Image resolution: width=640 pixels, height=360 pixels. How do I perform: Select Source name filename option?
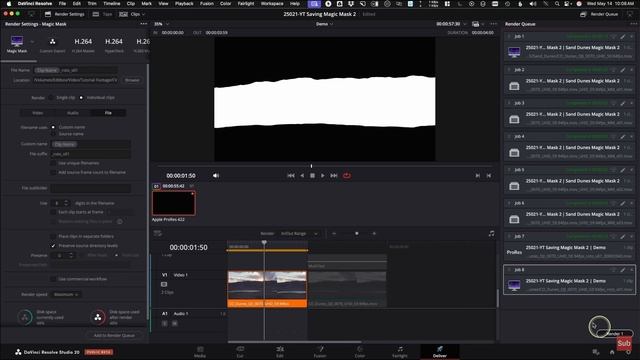click(x=53, y=134)
